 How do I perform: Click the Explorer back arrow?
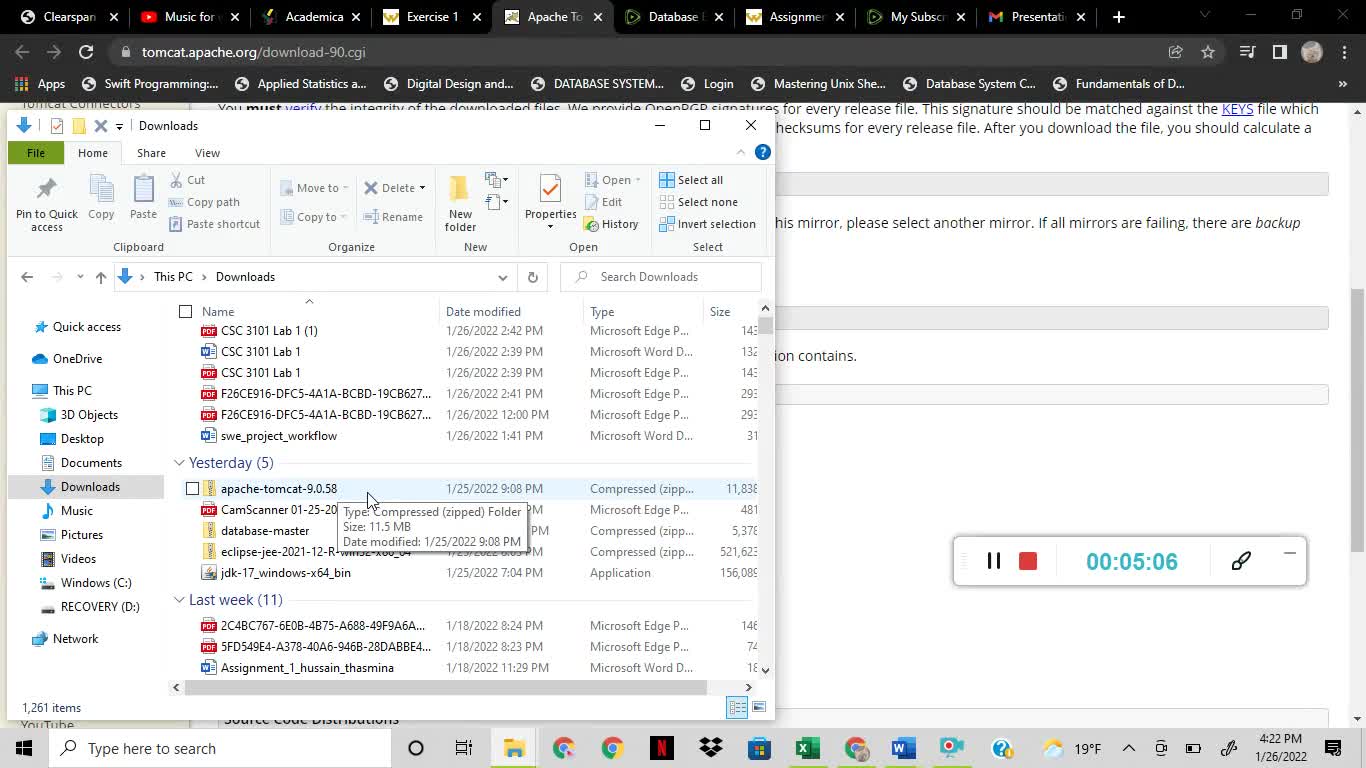27,277
